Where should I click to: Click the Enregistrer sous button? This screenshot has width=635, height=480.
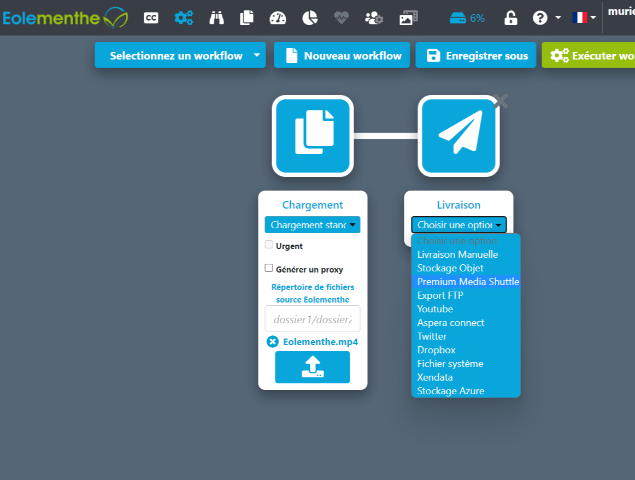[476, 55]
